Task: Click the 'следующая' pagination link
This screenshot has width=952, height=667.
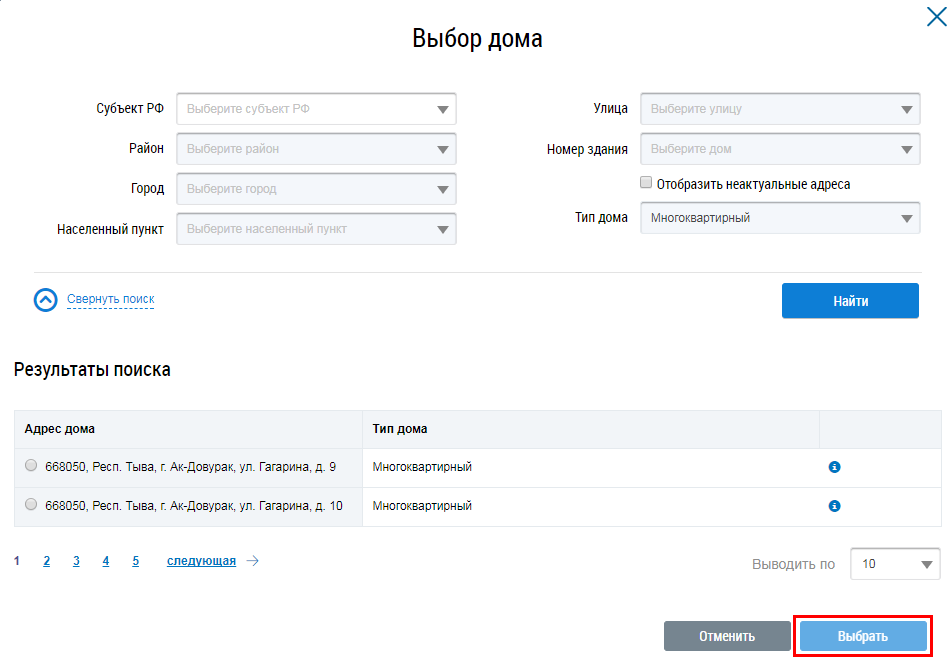Action: pos(201,561)
